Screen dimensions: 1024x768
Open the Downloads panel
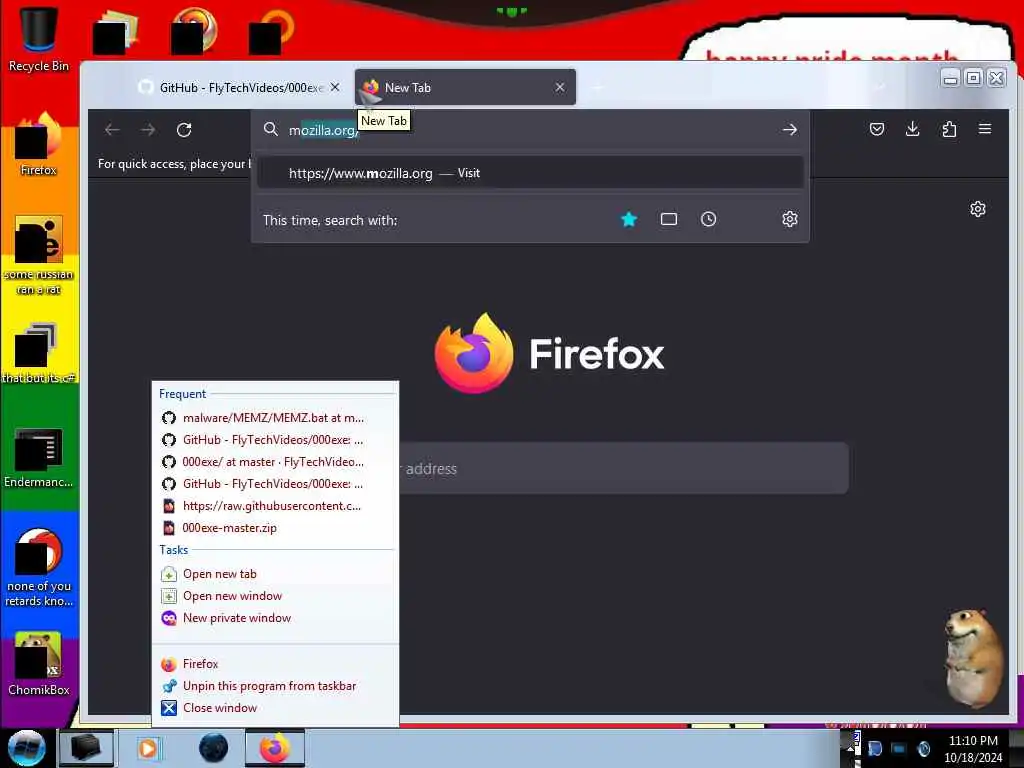pyautogui.click(x=913, y=129)
